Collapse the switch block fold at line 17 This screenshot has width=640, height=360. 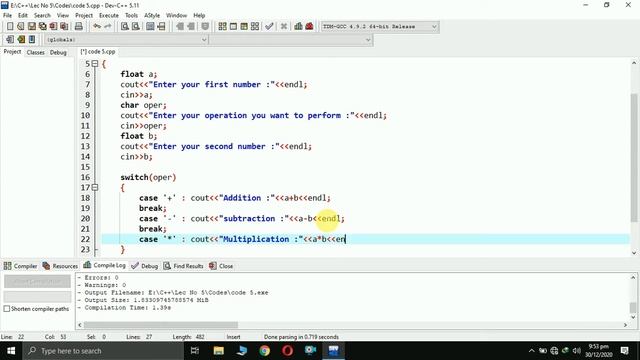95,187
